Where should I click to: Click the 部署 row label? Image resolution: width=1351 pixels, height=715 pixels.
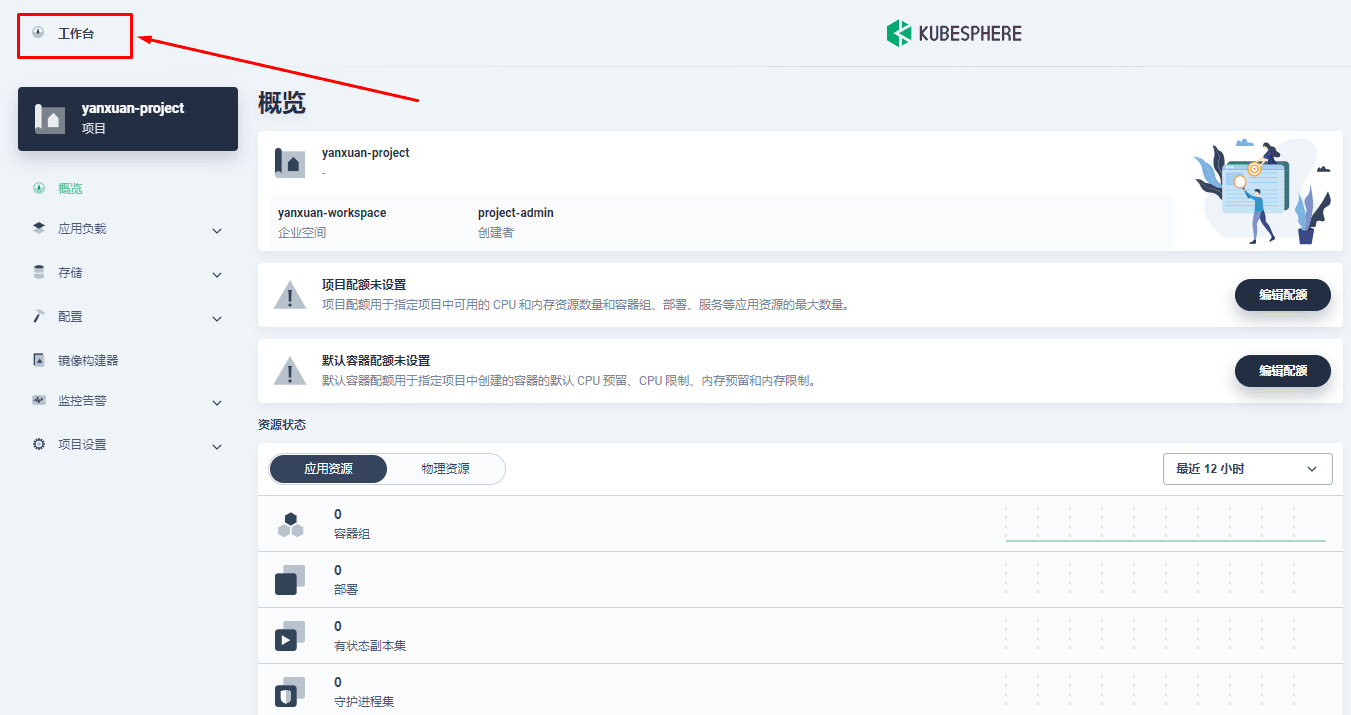[x=346, y=590]
